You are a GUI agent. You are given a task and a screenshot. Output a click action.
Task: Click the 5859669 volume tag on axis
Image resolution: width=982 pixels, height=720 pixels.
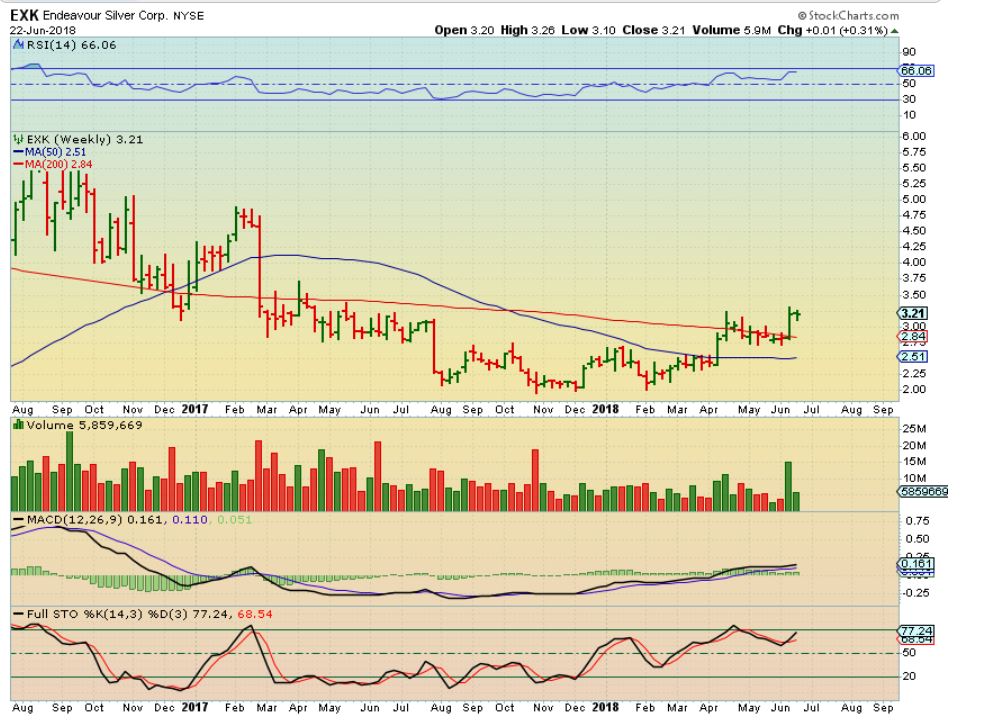[924, 491]
